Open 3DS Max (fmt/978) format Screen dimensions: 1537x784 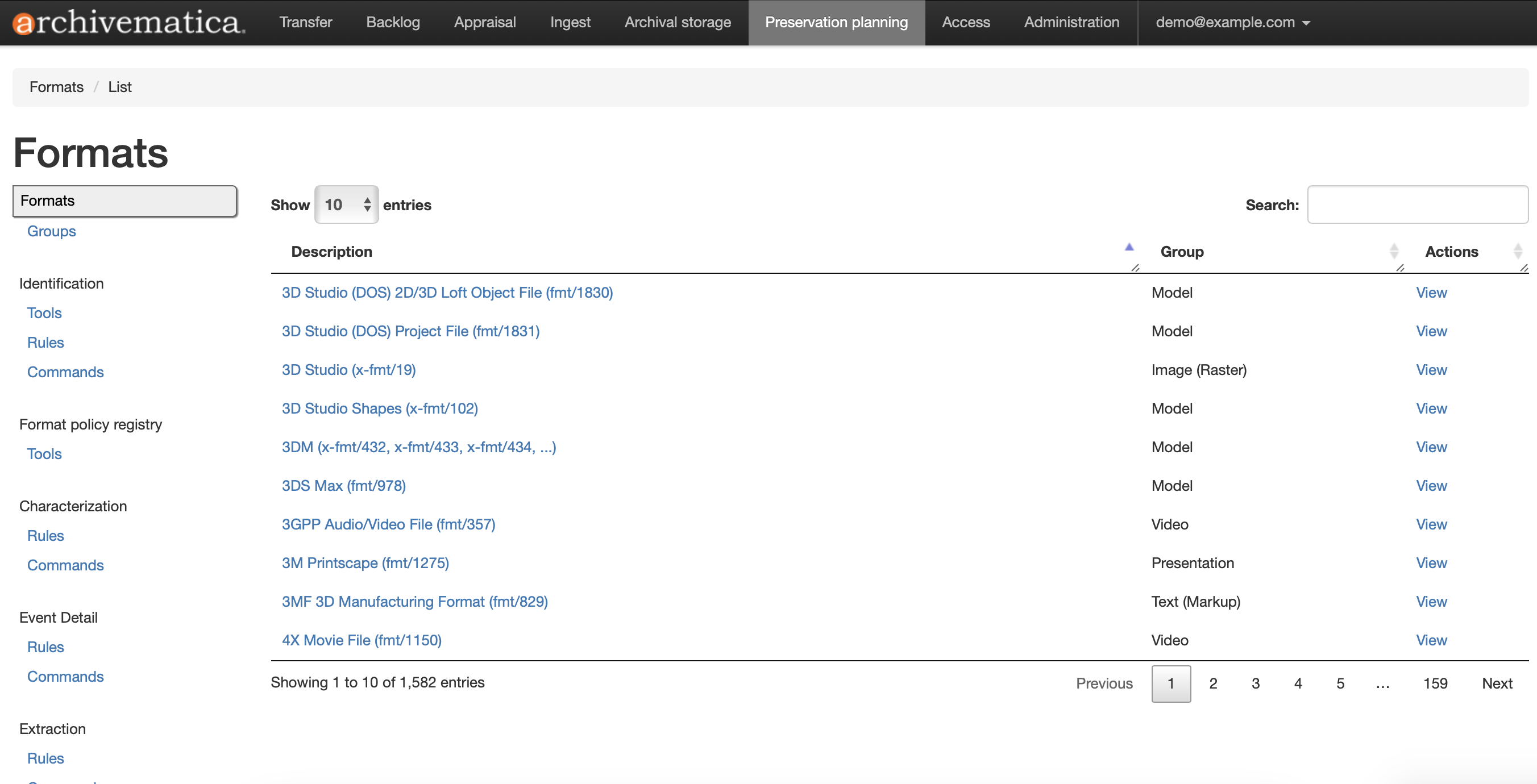tap(344, 486)
